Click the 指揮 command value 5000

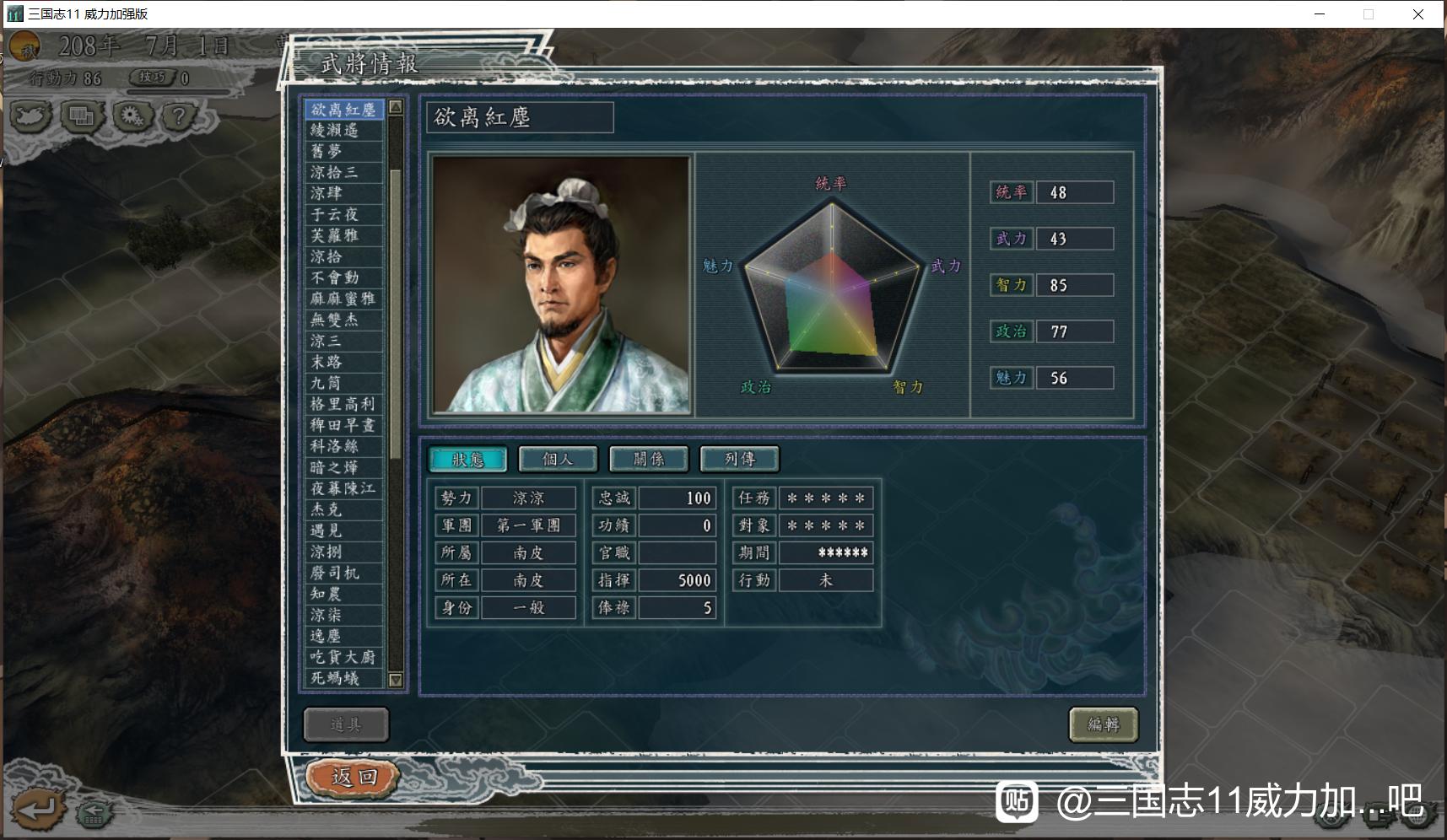click(678, 580)
